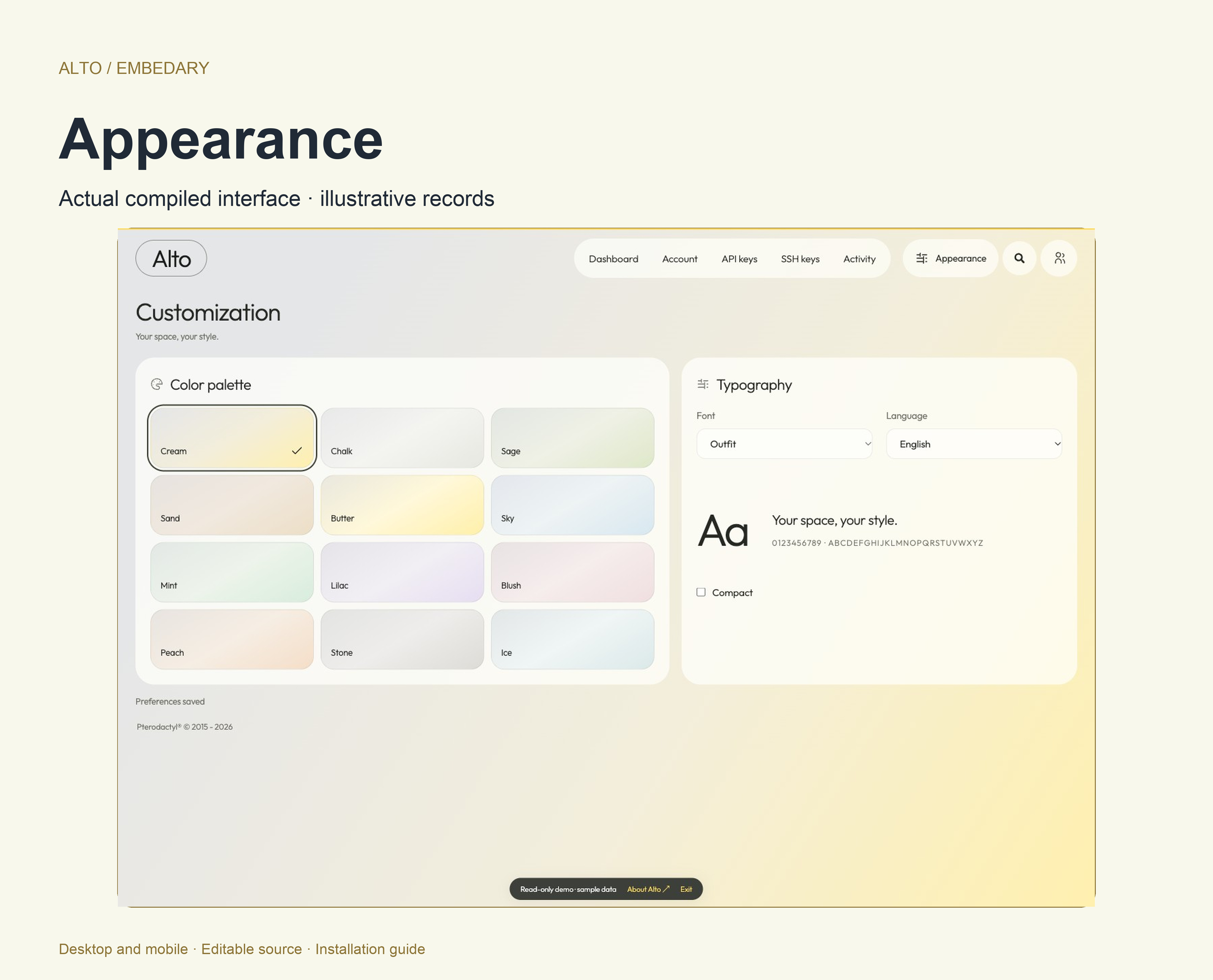
Task: Open the Account tab
Action: pos(679,259)
